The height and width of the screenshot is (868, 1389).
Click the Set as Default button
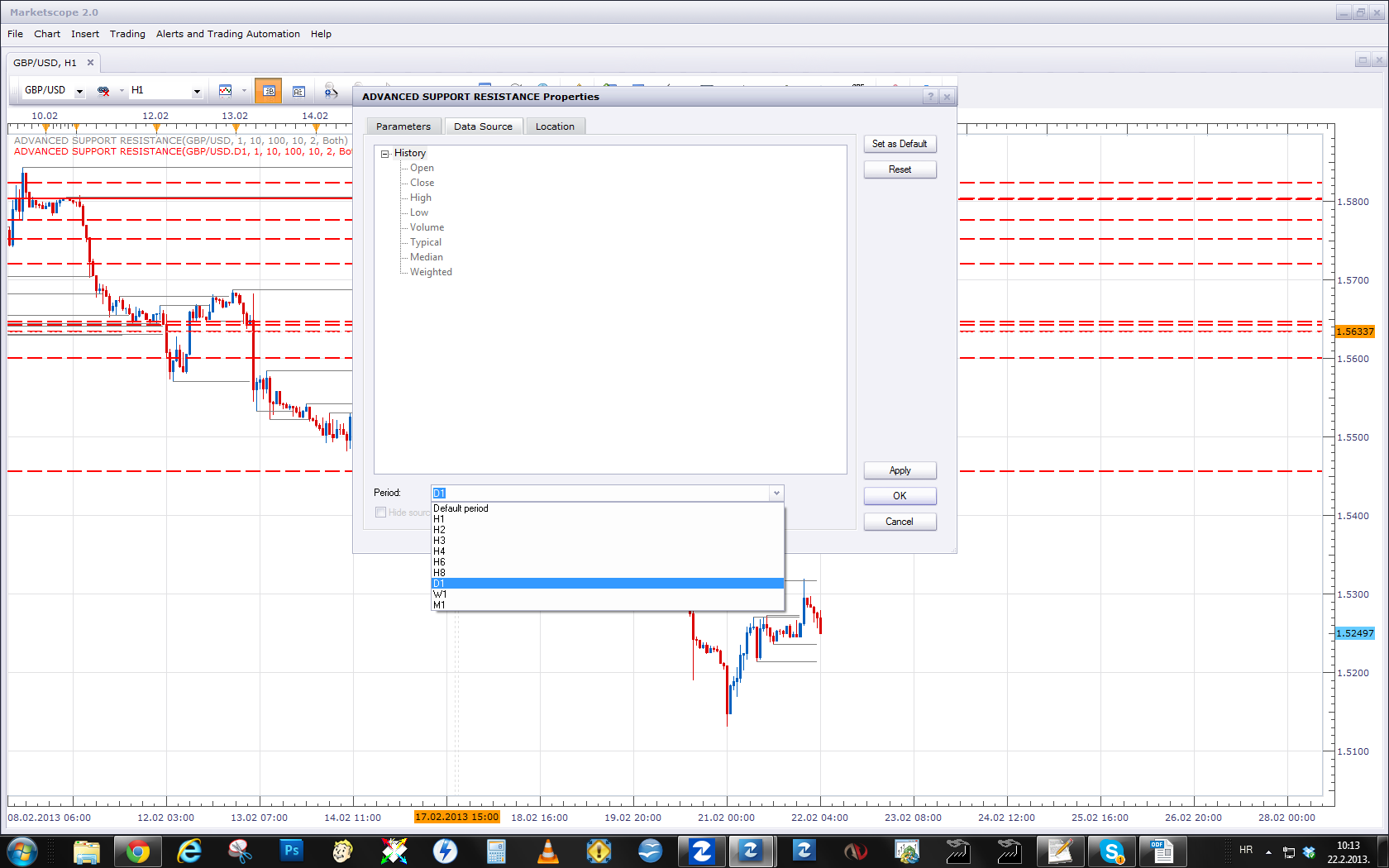point(900,144)
